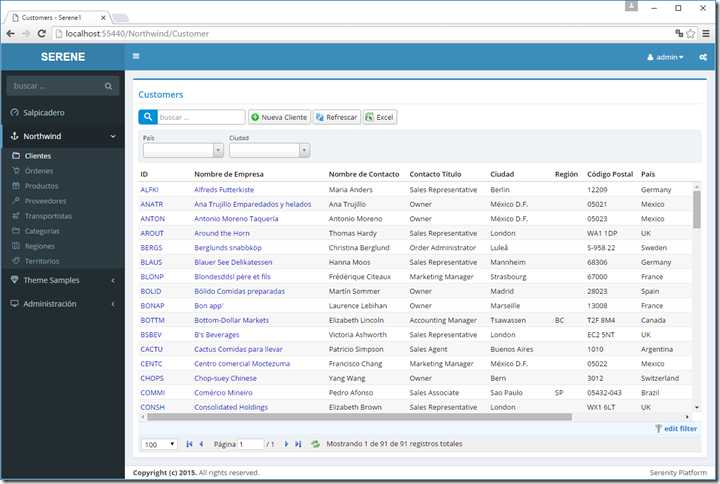Sort by Código Postal column header
The image size is (720, 484).
tap(610, 174)
